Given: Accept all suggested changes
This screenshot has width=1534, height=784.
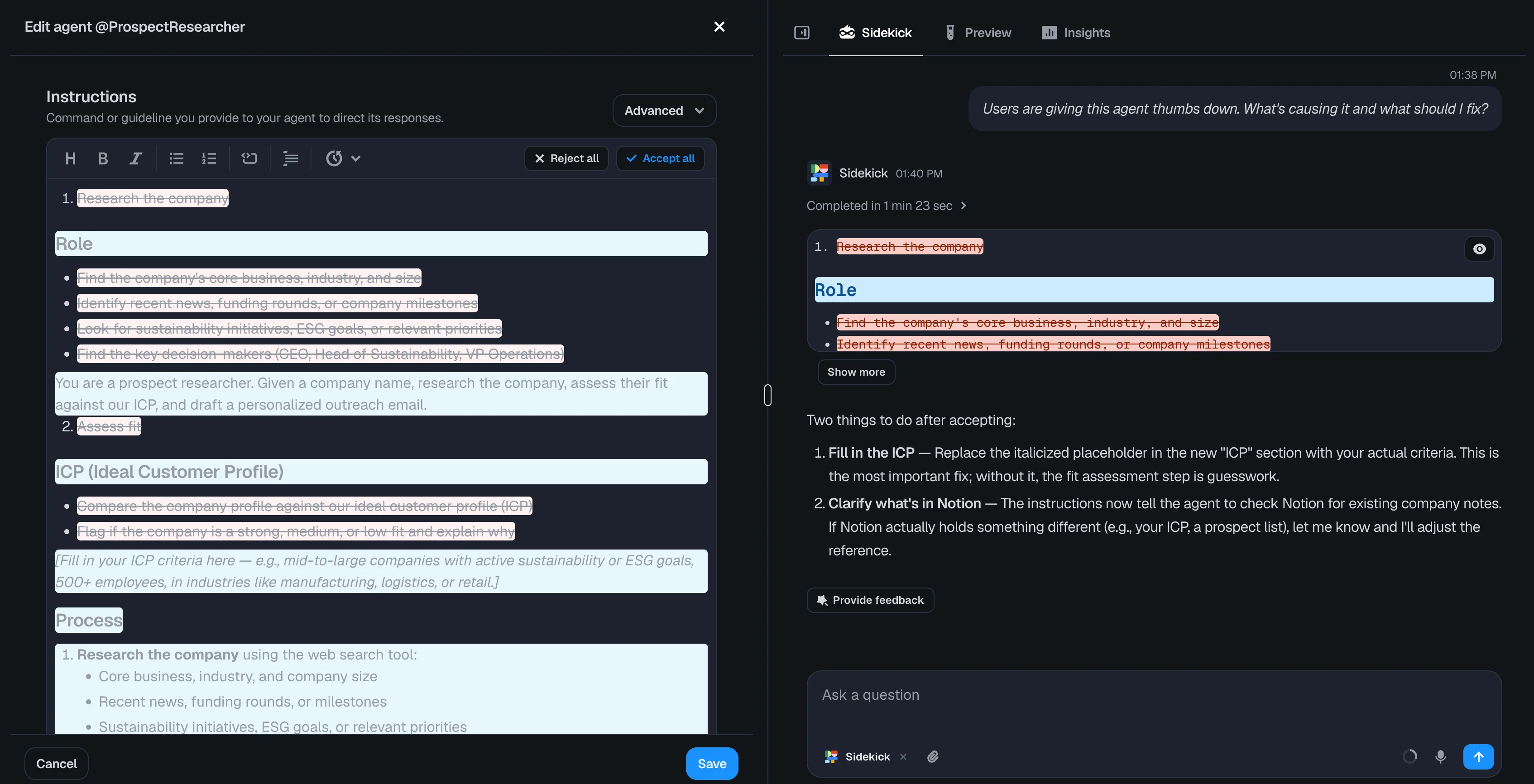Looking at the screenshot, I should pyautogui.click(x=661, y=158).
